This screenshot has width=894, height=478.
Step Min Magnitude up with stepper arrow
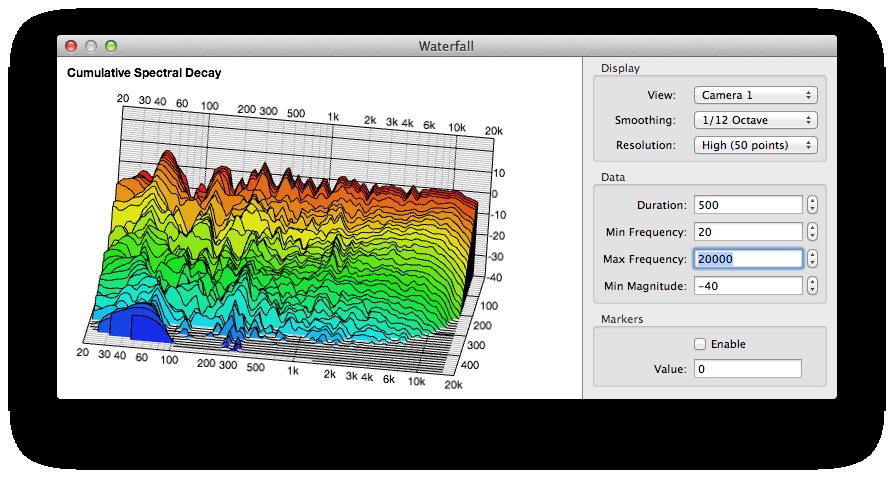pyautogui.click(x=812, y=282)
